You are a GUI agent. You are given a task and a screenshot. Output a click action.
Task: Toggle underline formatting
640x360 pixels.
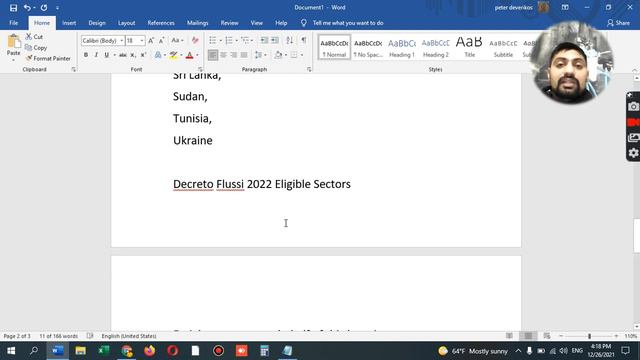click(x=107, y=55)
